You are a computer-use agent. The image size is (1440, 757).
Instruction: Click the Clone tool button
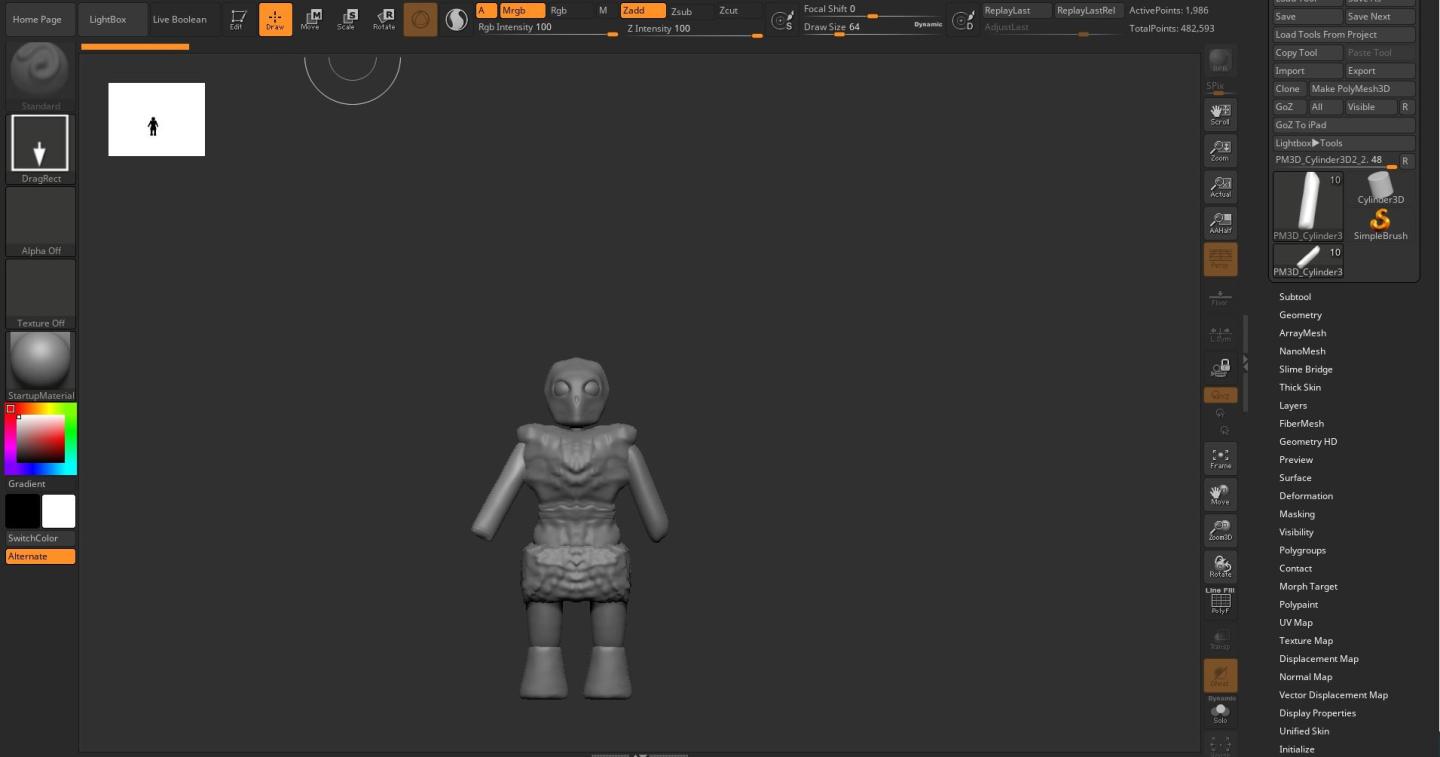coord(1288,88)
